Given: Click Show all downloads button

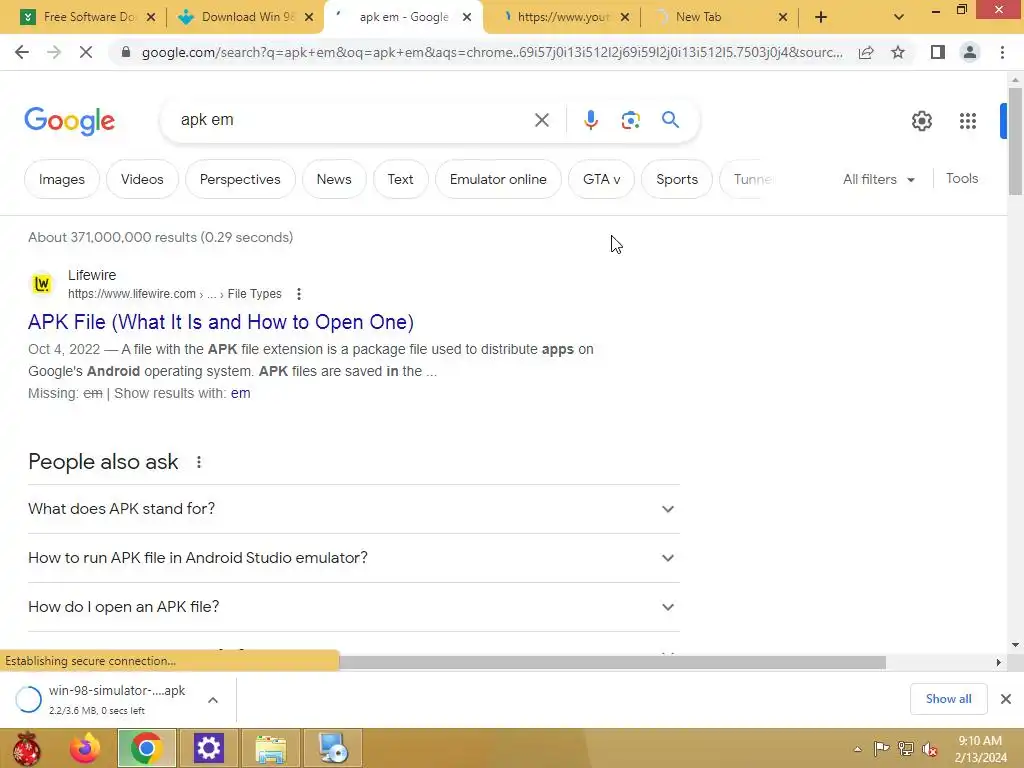Looking at the screenshot, I should tap(948, 699).
